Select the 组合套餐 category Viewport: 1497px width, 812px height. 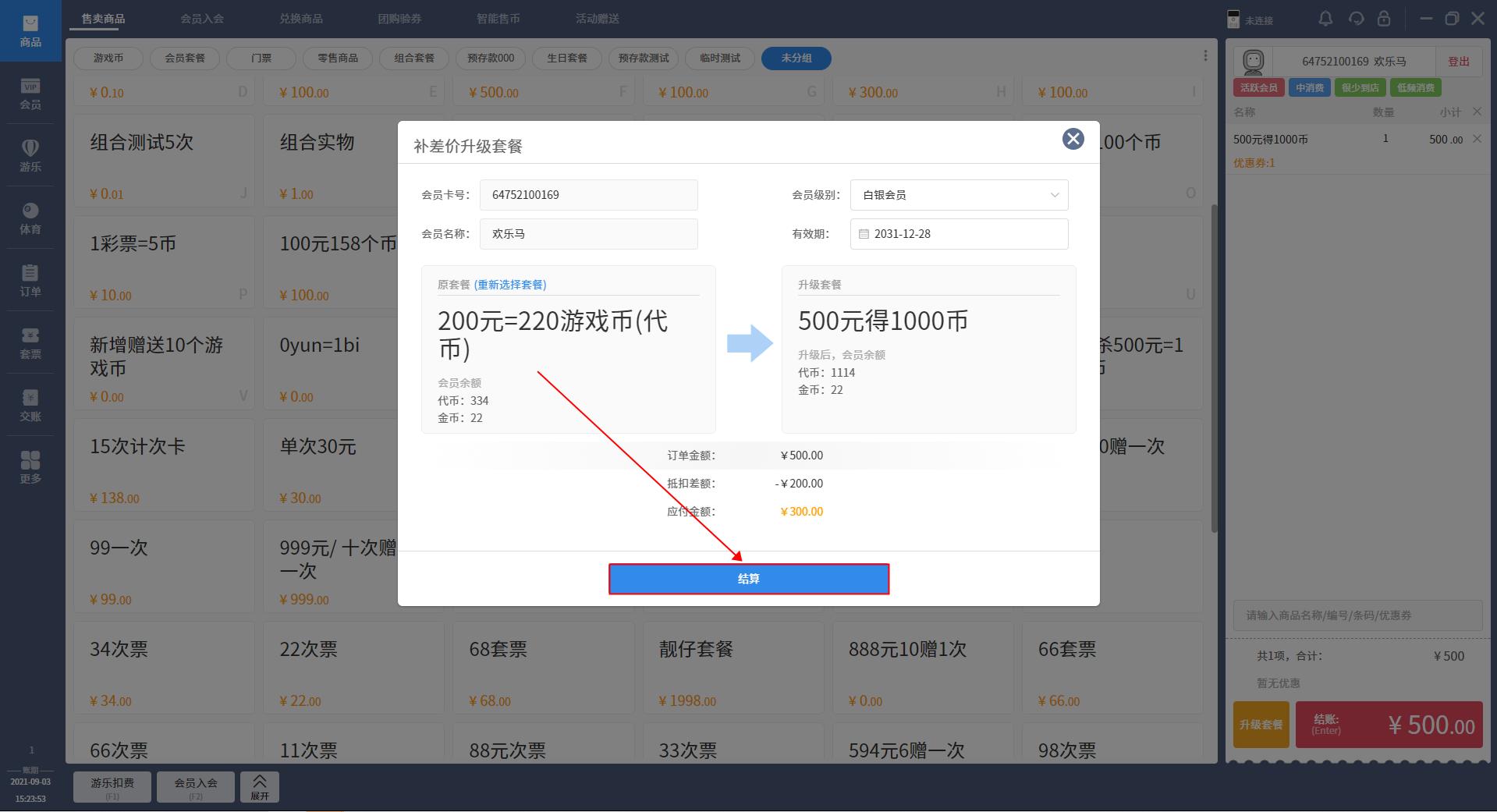coord(414,58)
